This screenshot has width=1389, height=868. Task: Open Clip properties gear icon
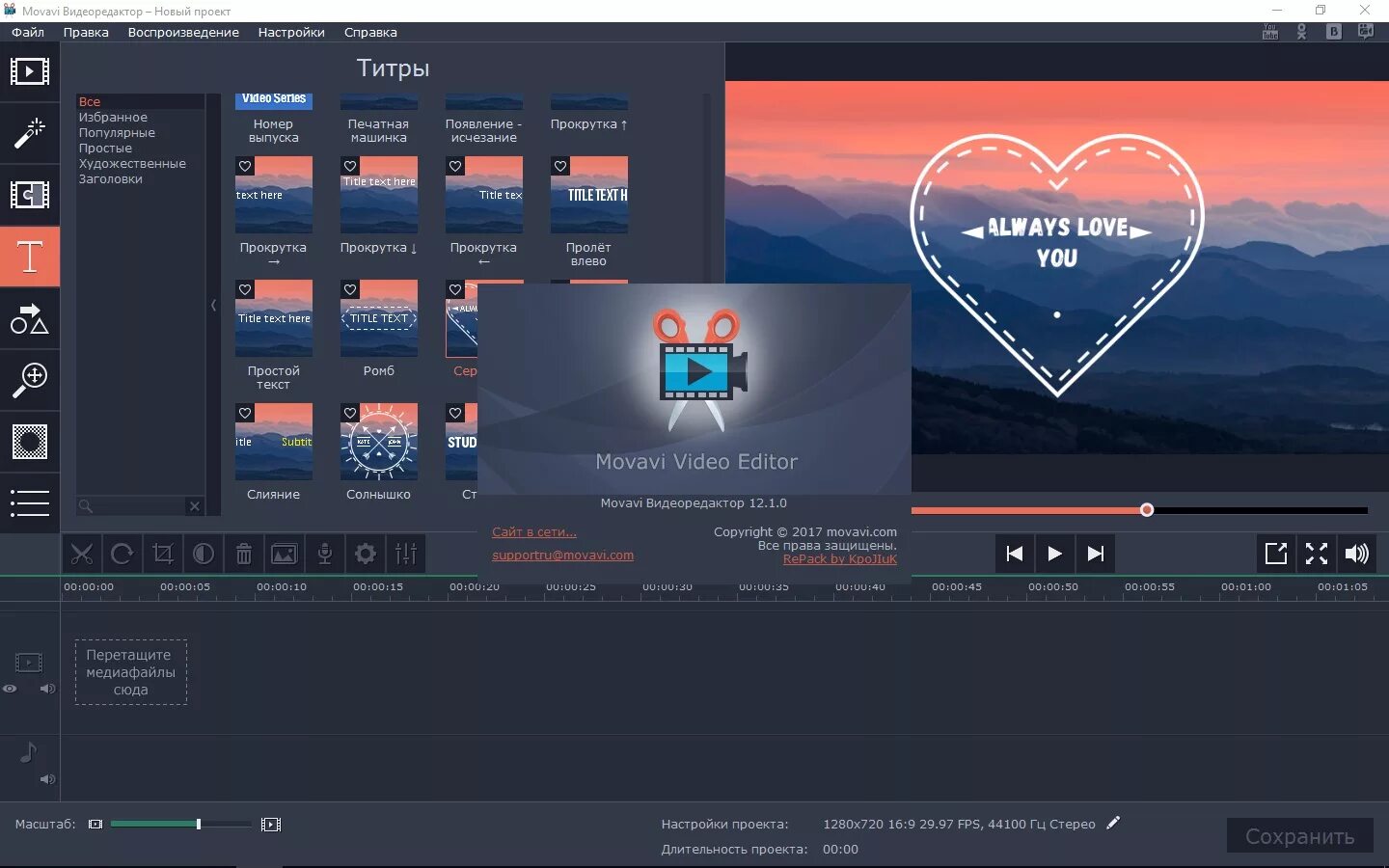coord(366,554)
